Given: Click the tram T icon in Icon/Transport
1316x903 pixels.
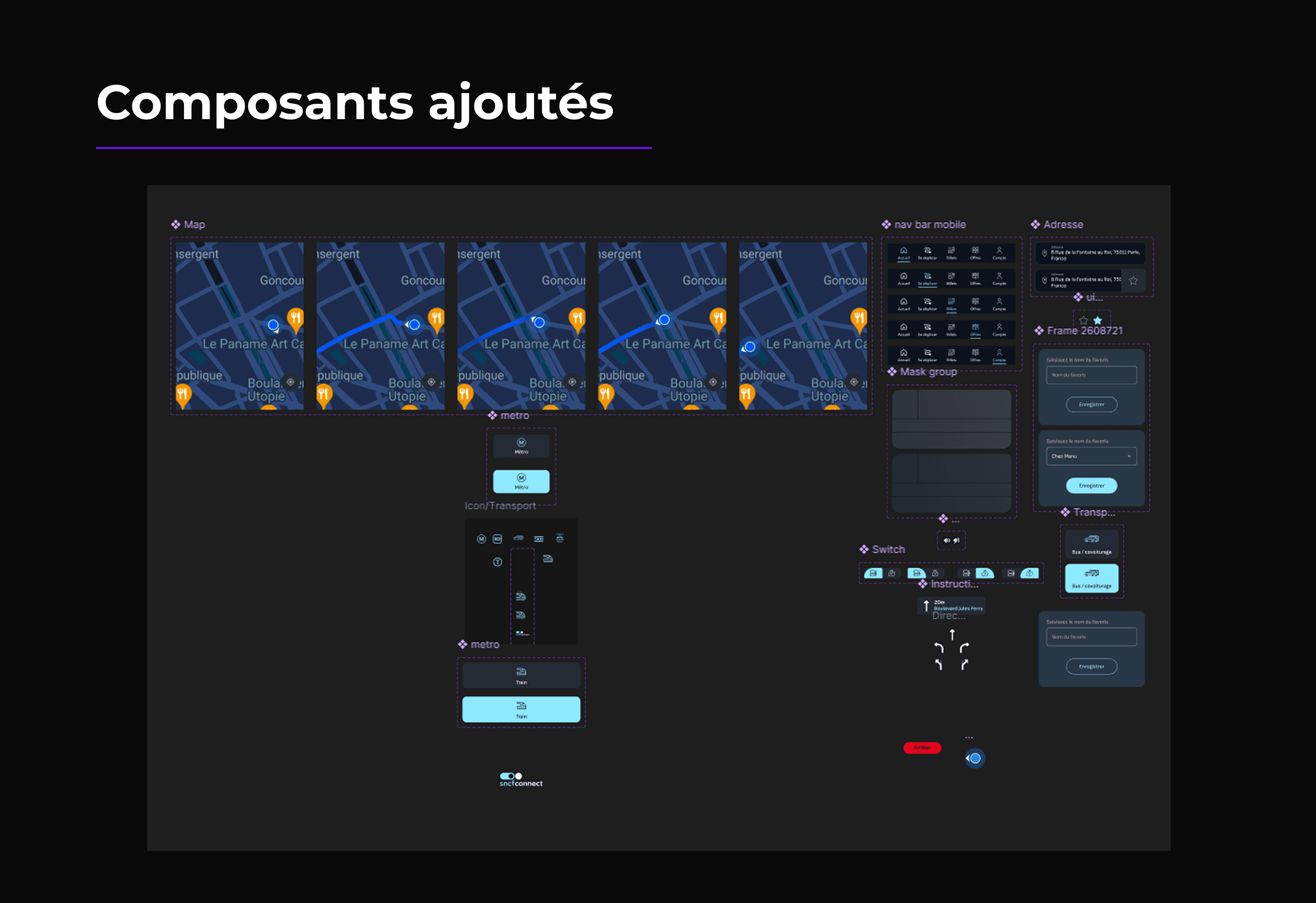Looking at the screenshot, I should pos(497,562).
